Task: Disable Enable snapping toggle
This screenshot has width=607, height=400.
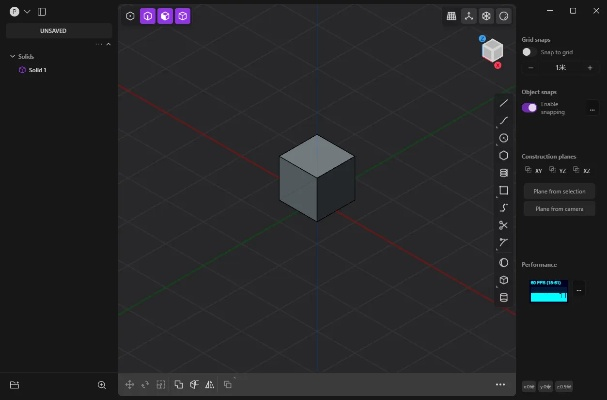Action: click(x=529, y=108)
